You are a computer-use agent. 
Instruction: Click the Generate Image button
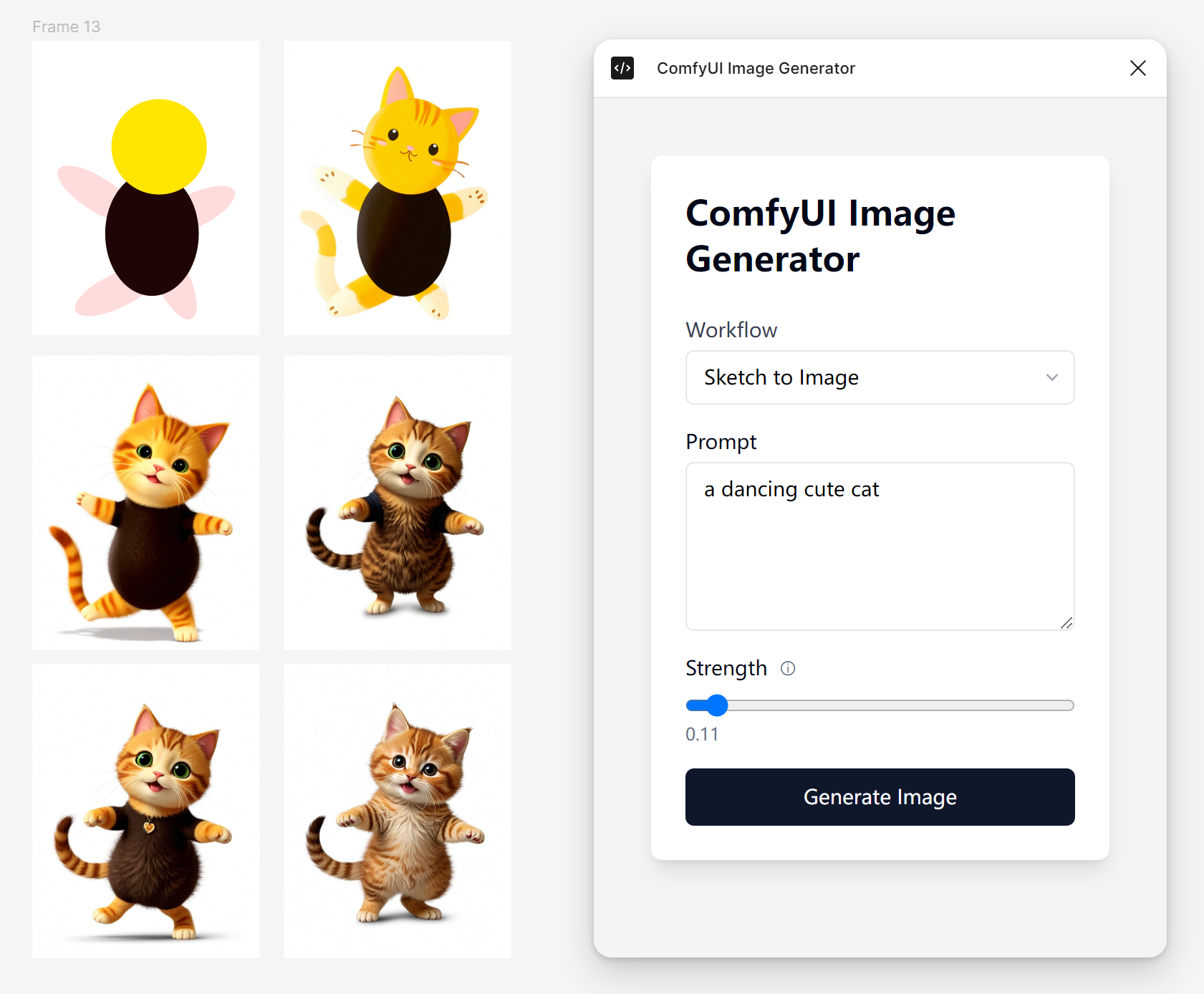880,797
